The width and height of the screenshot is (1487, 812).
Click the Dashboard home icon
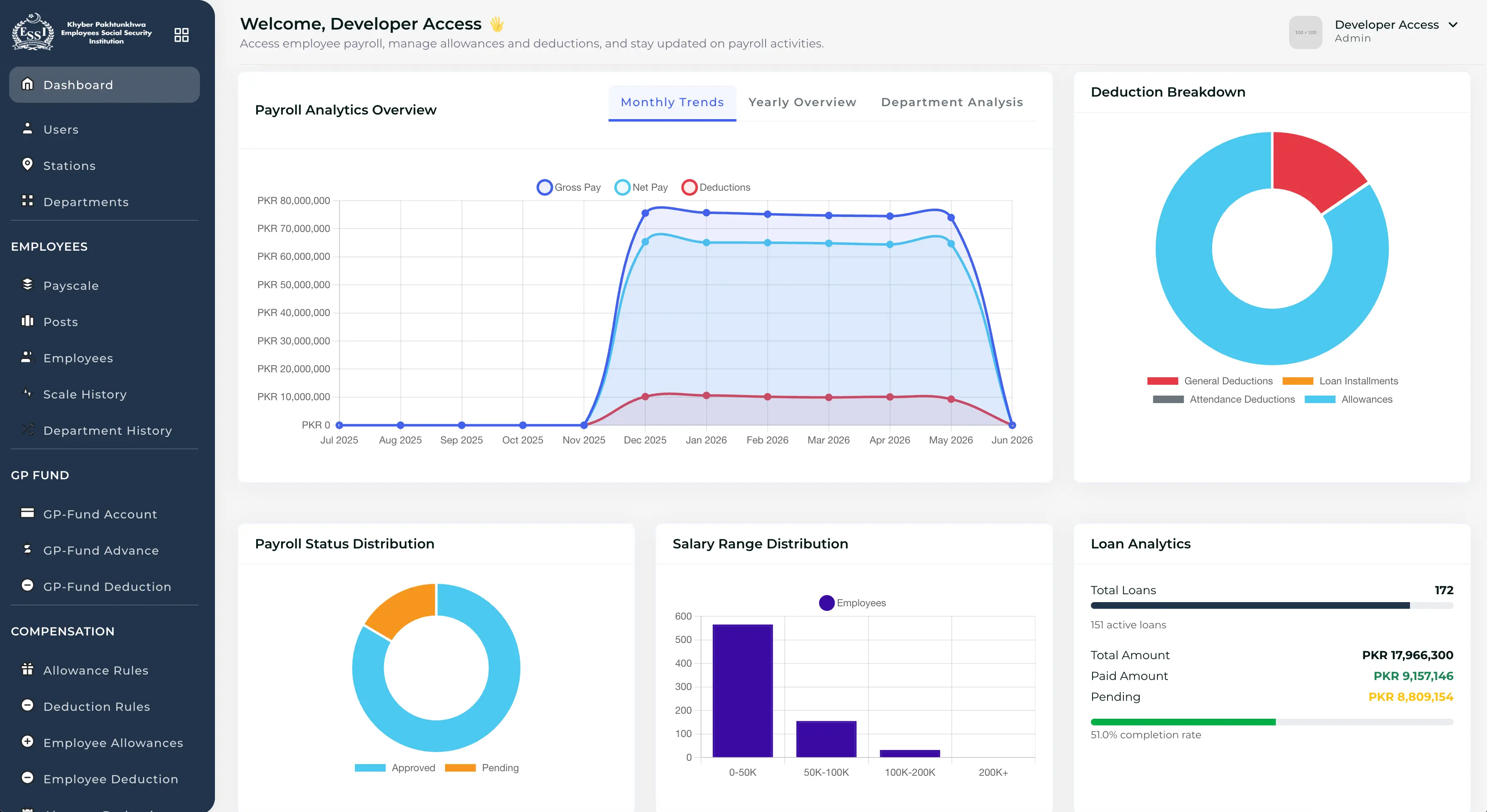(x=27, y=84)
